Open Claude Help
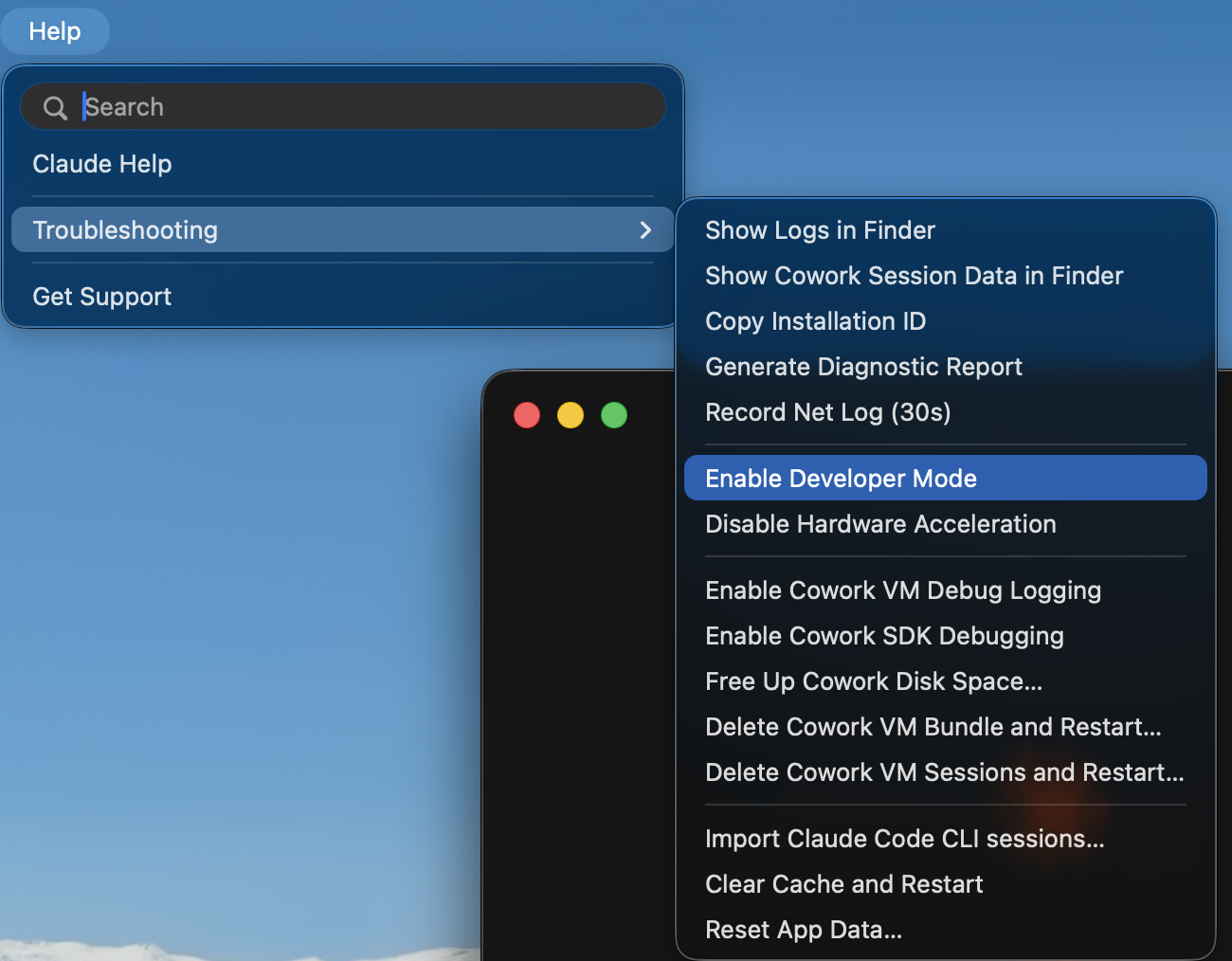This screenshot has width=1232, height=961. click(x=343, y=164)
